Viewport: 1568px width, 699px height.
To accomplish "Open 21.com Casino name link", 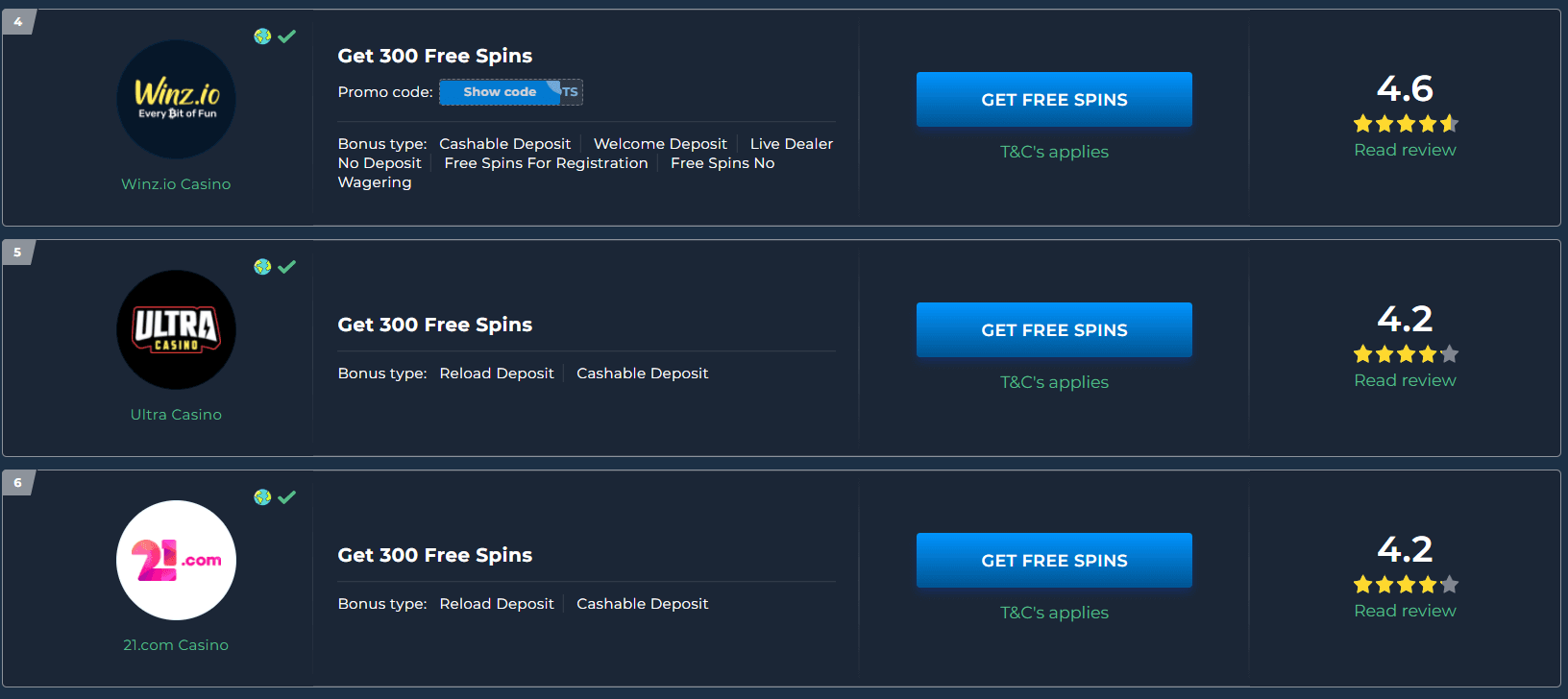I will (176, 645).
